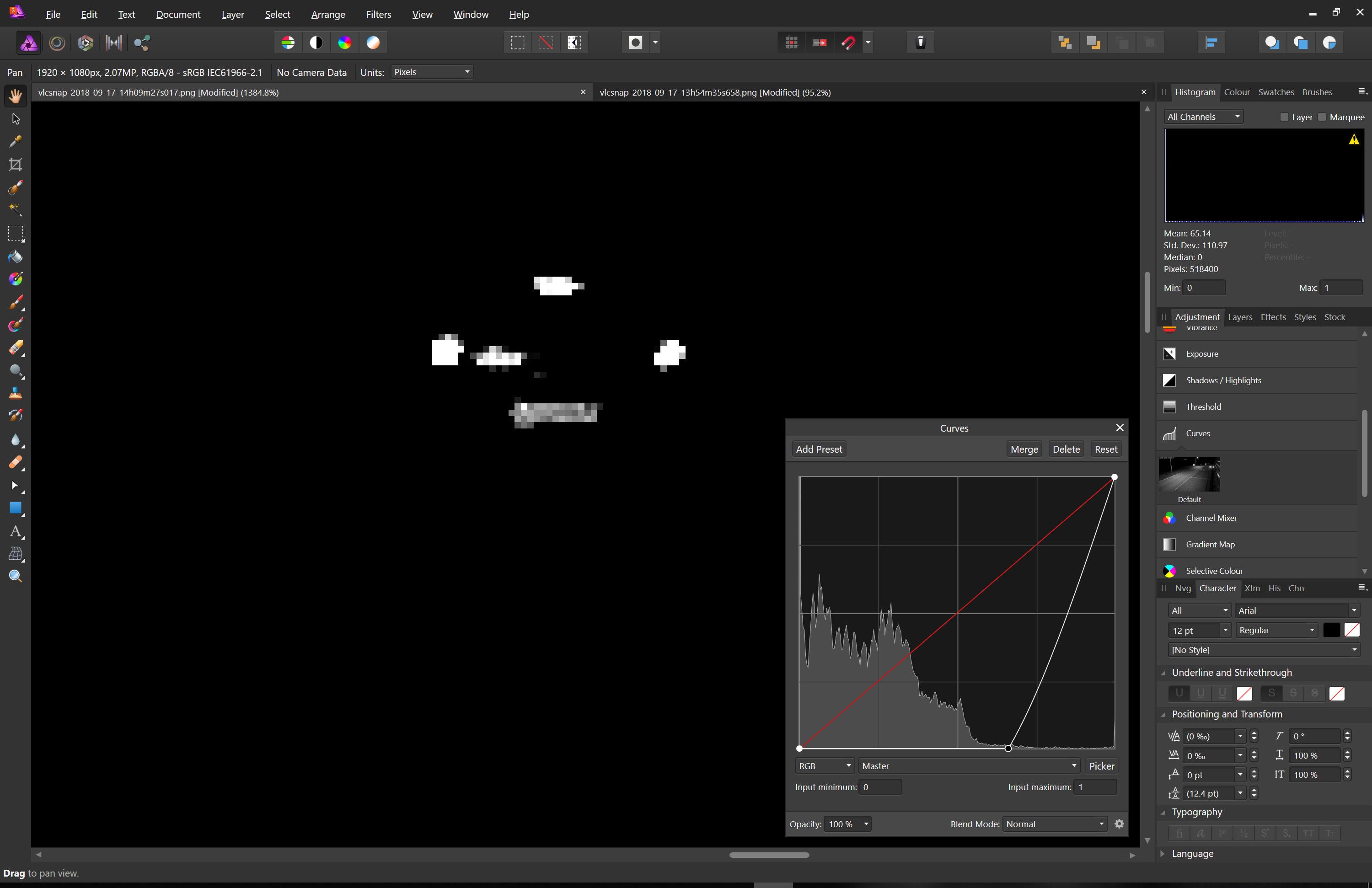The width and height of the screenshot is (1372, 888).
Task: Click Invert Pixel Selection toolbar icon
Action: click(x=573, y=43)
